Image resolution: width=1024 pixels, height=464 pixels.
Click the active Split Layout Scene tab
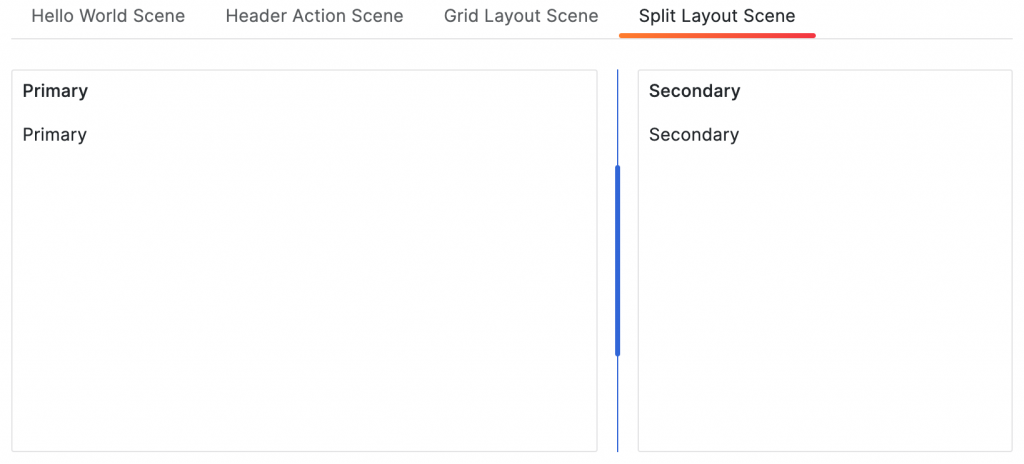(x=717, y=16)
